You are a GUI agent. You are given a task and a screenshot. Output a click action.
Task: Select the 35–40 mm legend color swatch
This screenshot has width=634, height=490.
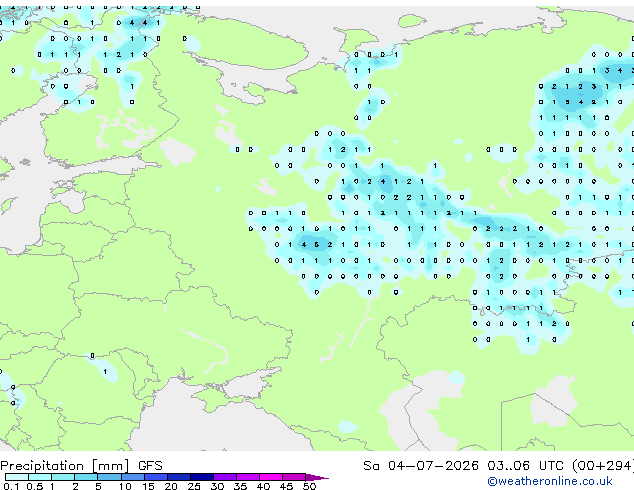(248, 477)
